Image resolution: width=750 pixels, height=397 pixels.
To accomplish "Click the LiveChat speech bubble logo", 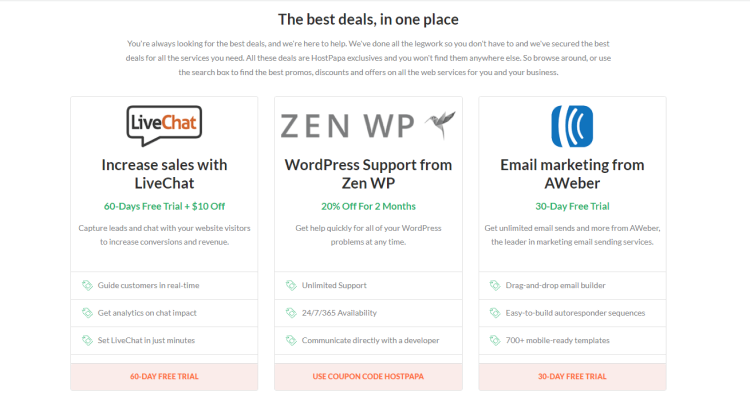I will pos(164,126).
